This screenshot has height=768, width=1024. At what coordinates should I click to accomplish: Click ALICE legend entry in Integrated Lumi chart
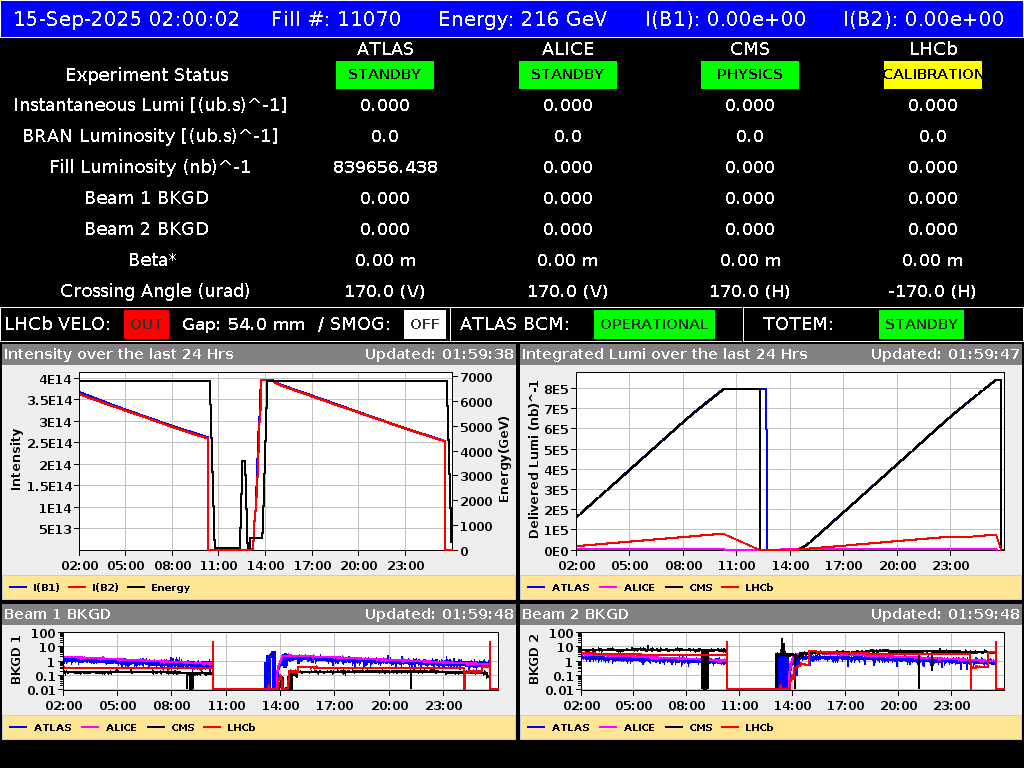tap(627, 588)
